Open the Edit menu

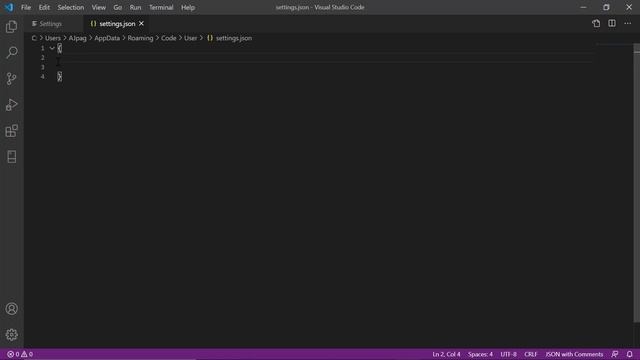click(44, 7)
